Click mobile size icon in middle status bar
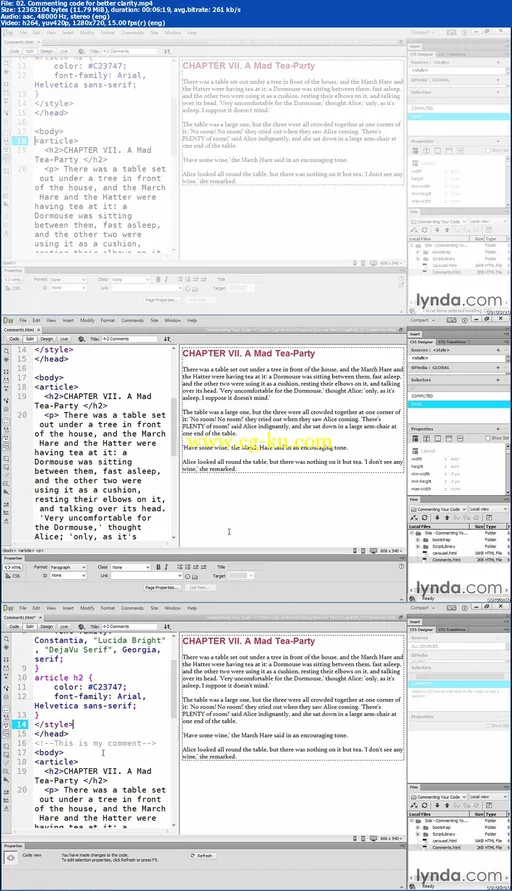Image resolution: width=512 pixels, height=891 pixels. [x=355, y=551]
